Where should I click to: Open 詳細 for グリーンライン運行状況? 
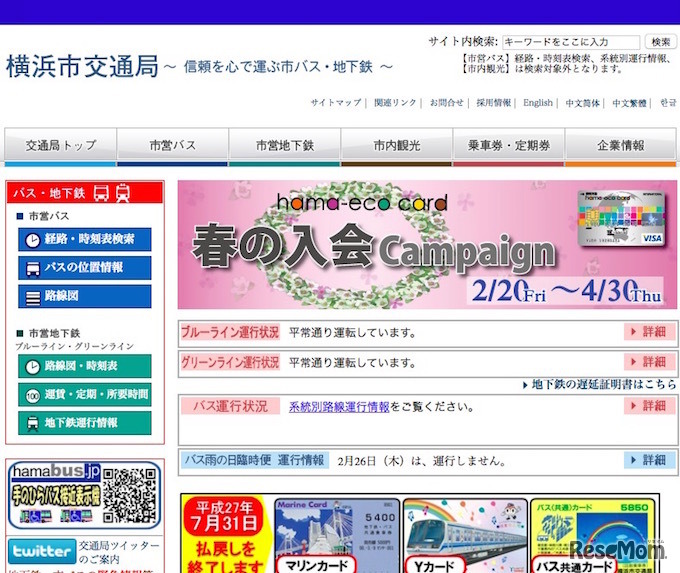(x=649, y=362)
